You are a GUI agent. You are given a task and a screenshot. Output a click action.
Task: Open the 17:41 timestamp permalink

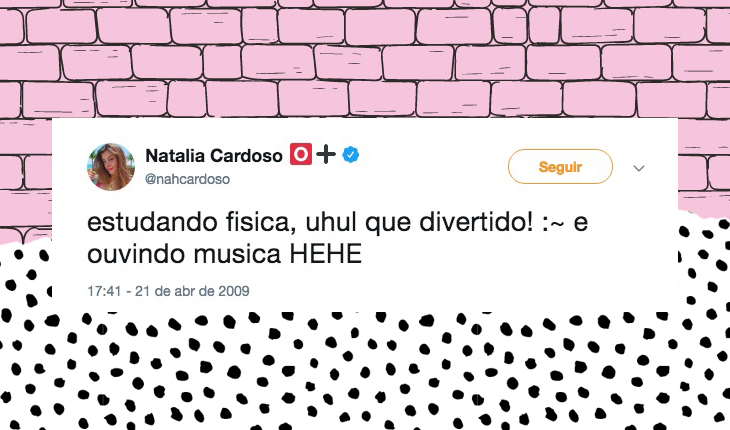104,291
